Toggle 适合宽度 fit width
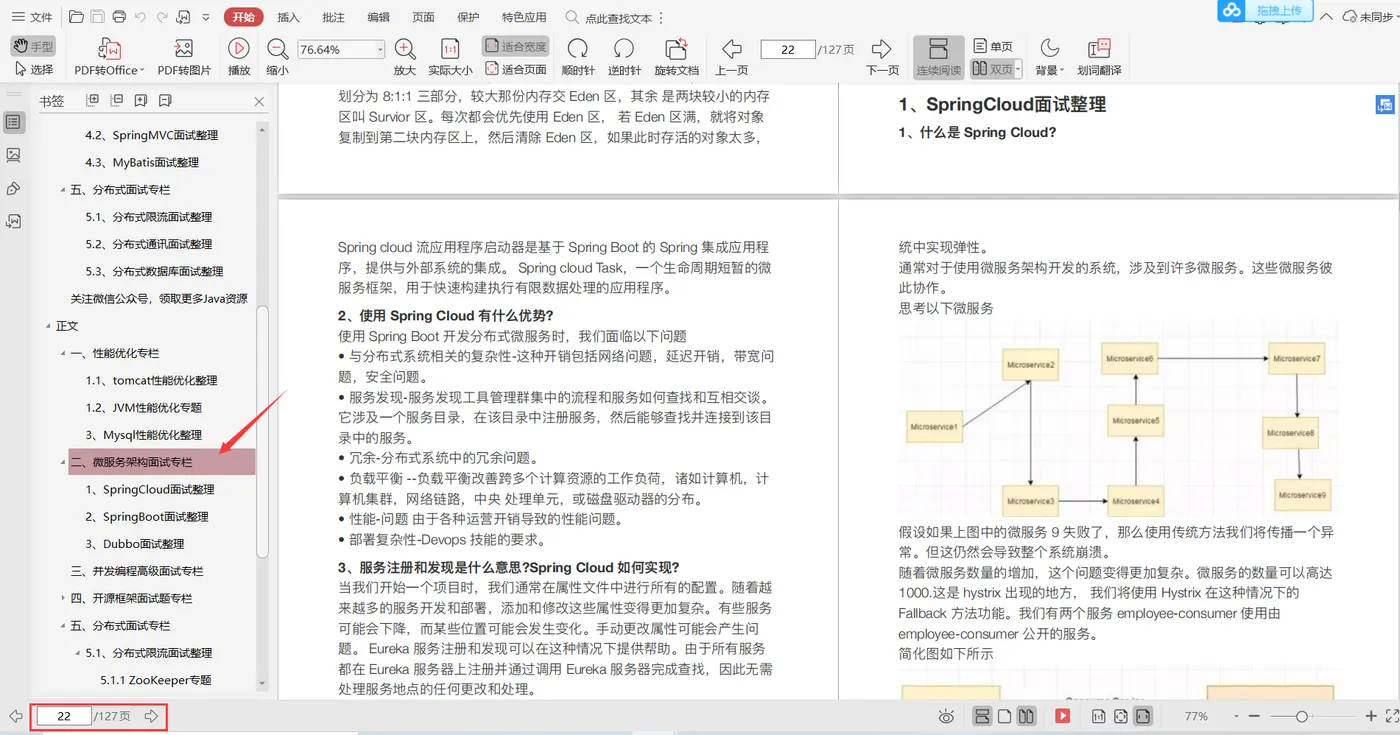Image resolution: width=1400 pixels, height=735 pixels. click(x=516, y=46)
